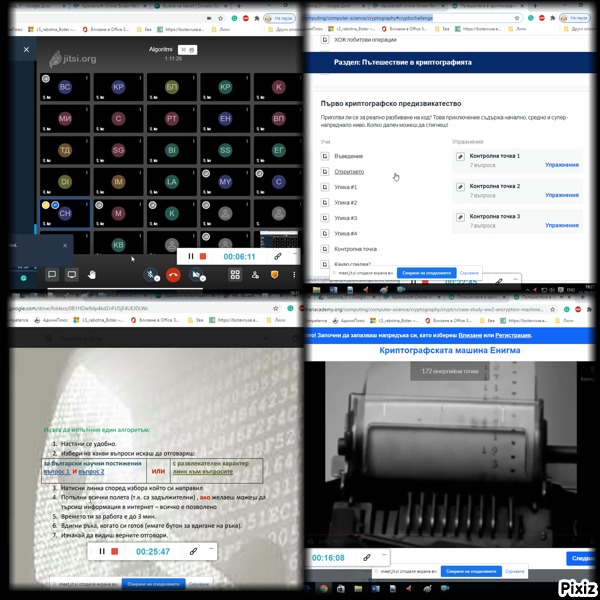
Task: Start Упражнения for Контролна точка 3
Action: pyautogui.click(x=561, y=225)
